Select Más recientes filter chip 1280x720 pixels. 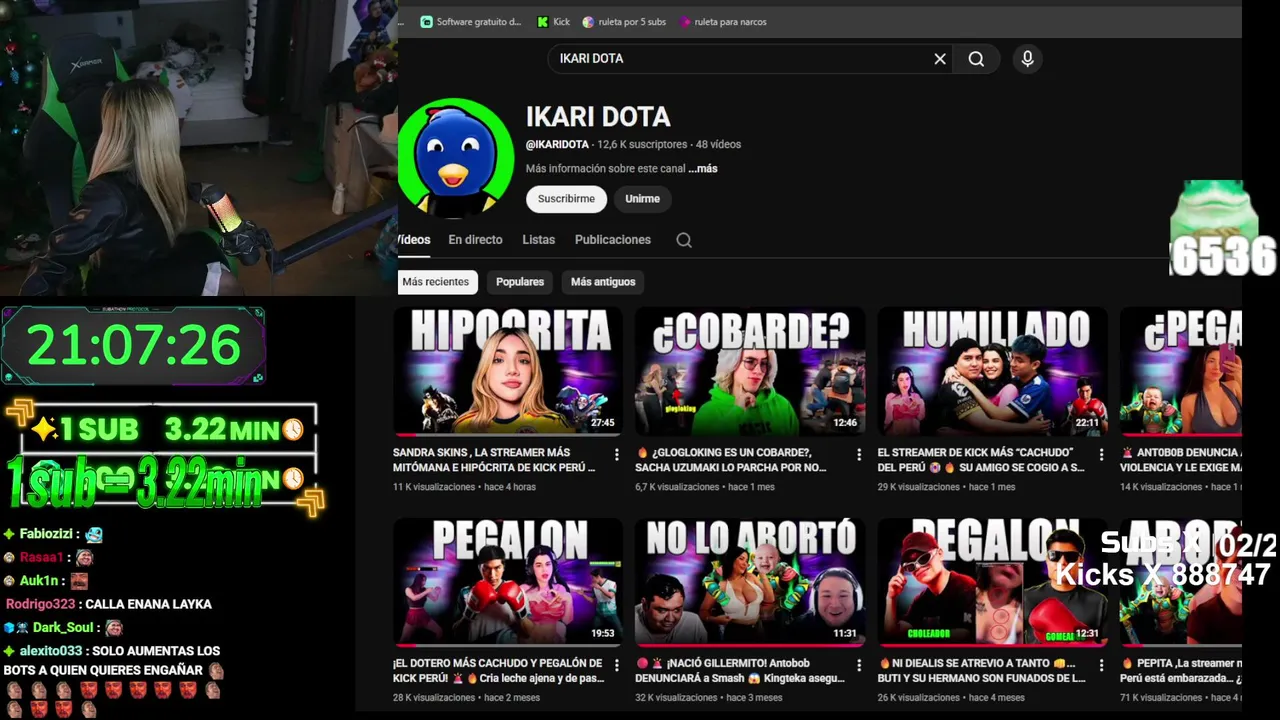(x=436, y=282)
